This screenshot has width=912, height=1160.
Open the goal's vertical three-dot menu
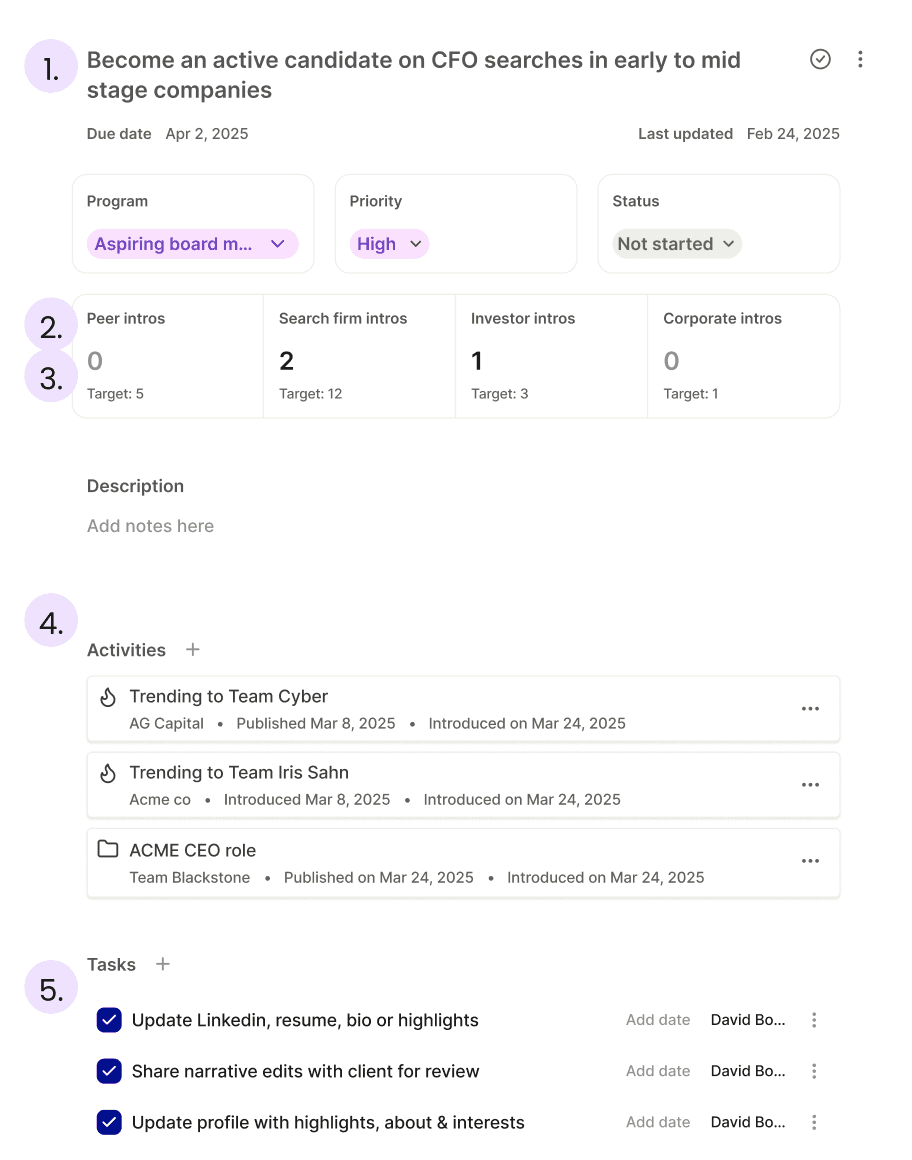click(860, 60)
